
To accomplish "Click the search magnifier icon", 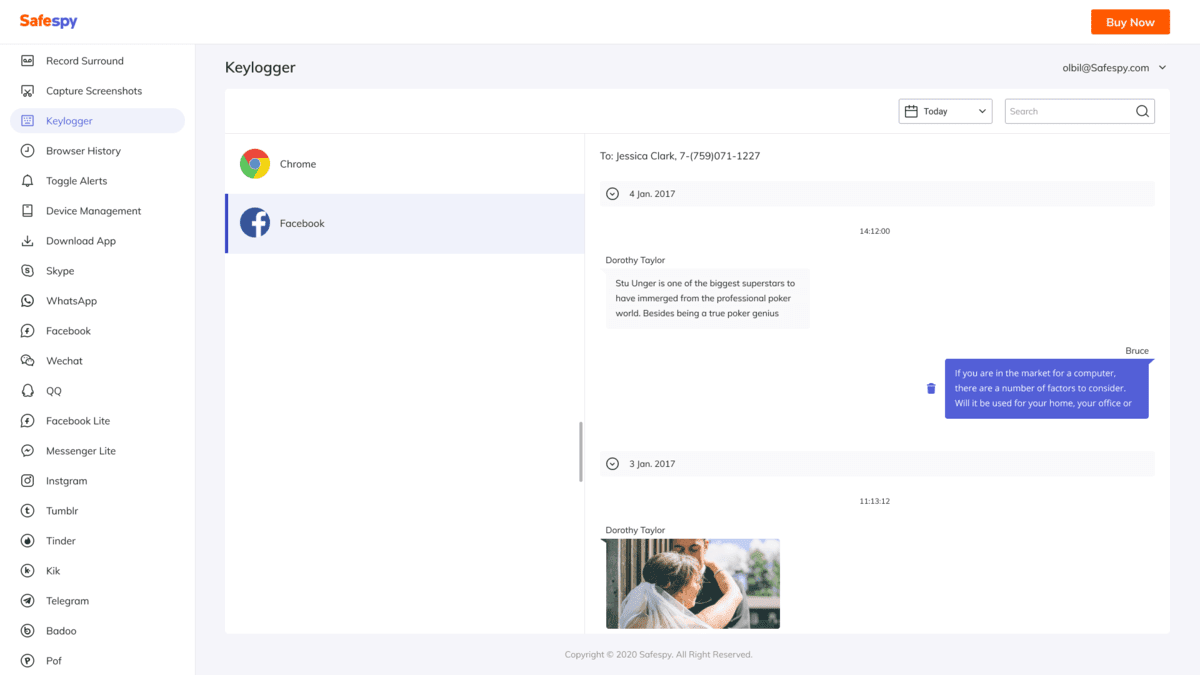I will click(x=1142, y=112).
